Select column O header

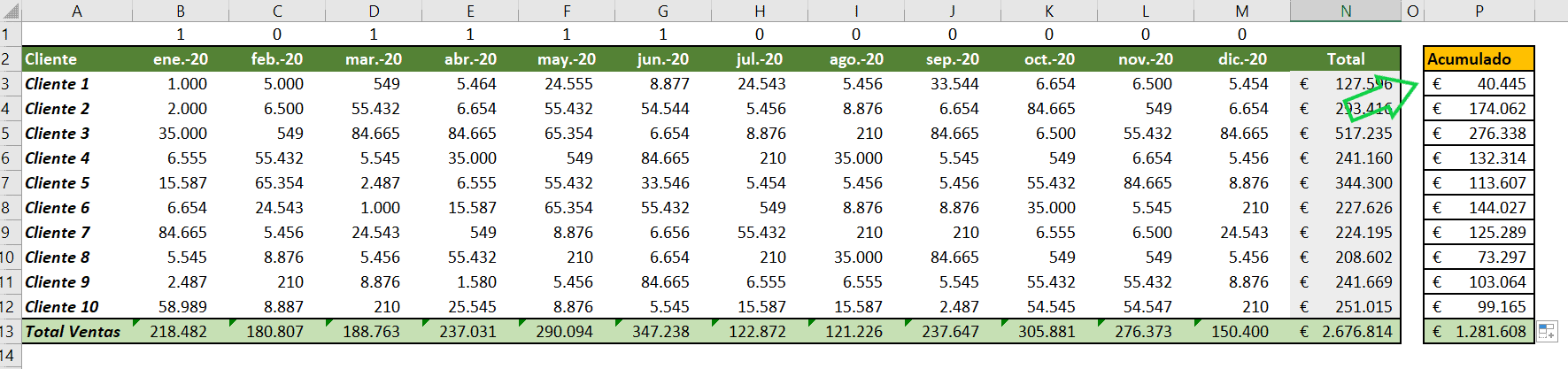point(1413,11)
